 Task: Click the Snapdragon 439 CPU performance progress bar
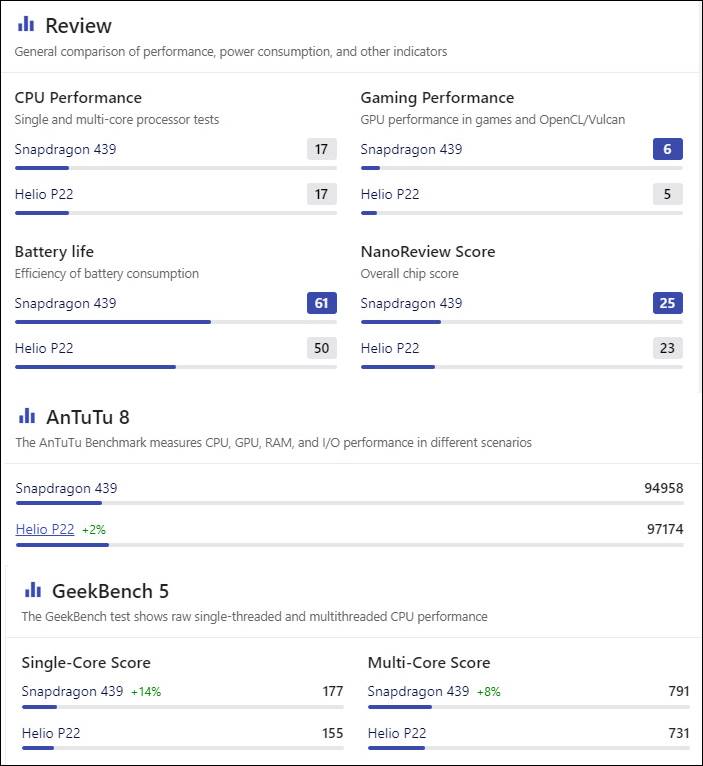(x=175, y=168)
